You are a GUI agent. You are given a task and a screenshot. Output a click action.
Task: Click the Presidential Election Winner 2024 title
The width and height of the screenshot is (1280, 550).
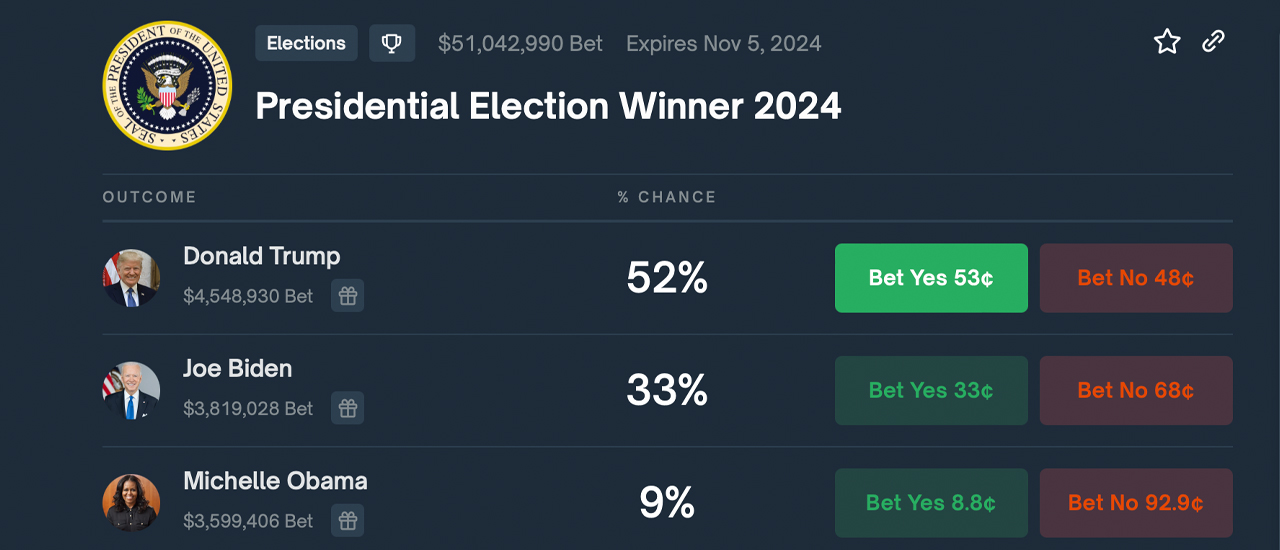pyautogui.click(x=548, y=106)
